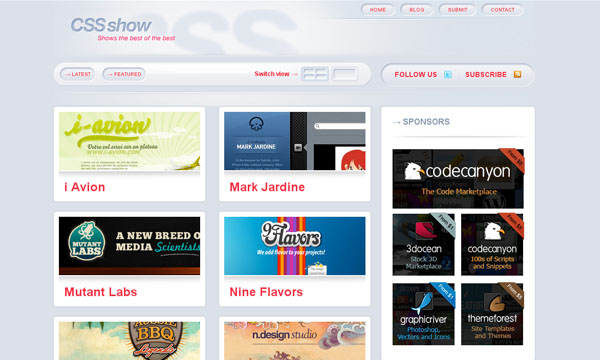Viewport: 600px width, 360px height.
Task: Open the Mark Jardine title link
Action: [x=267, y=187]
